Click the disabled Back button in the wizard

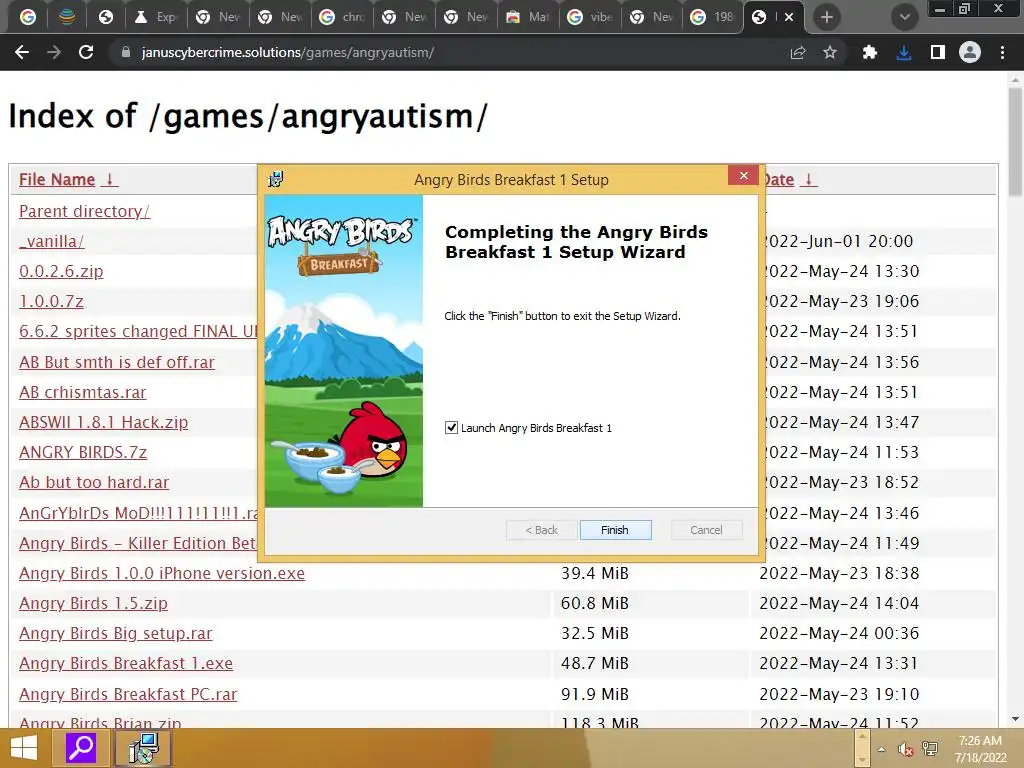tap(541, 530)
